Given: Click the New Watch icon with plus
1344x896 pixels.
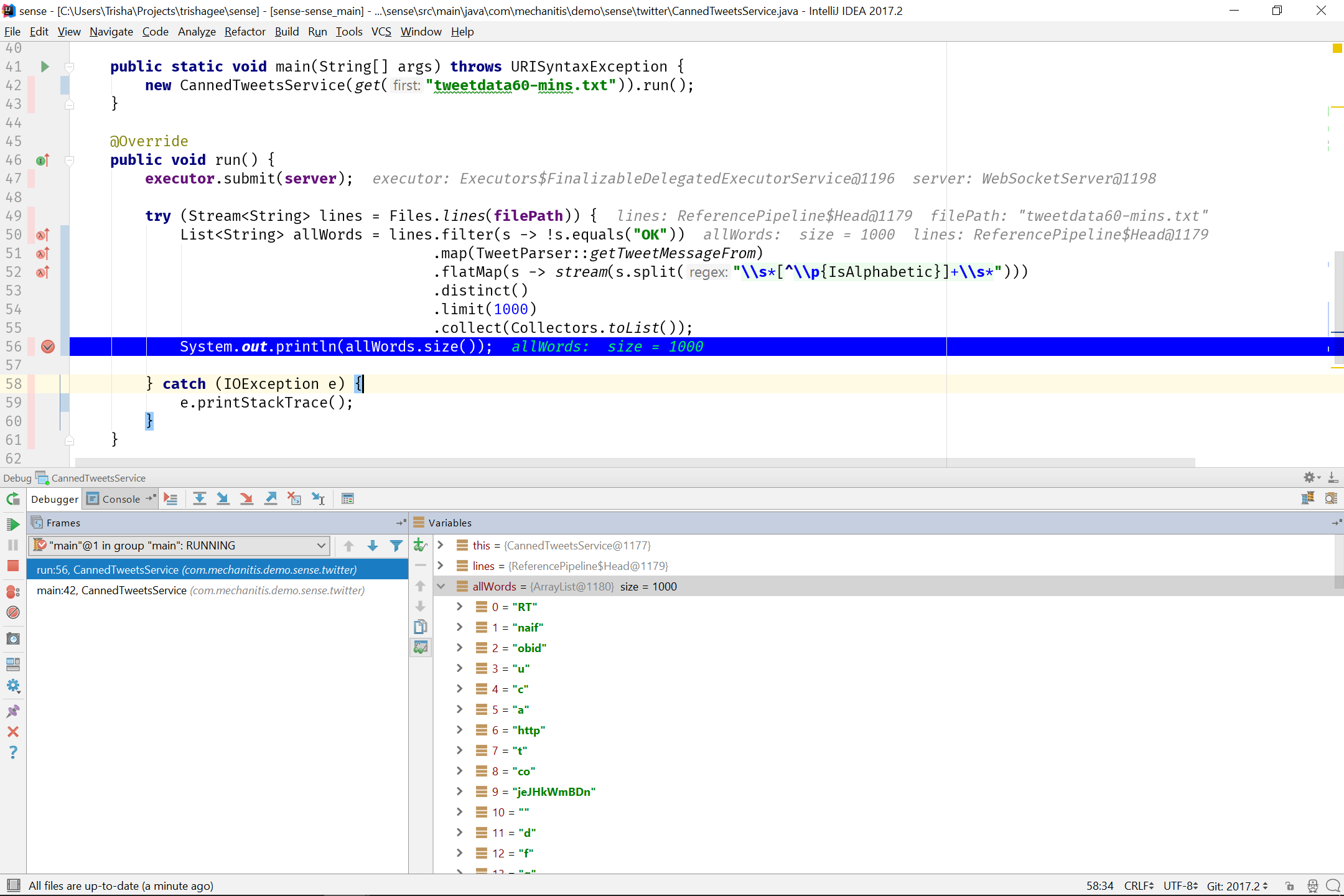Looking at the screenshot, I should point(421,546).
